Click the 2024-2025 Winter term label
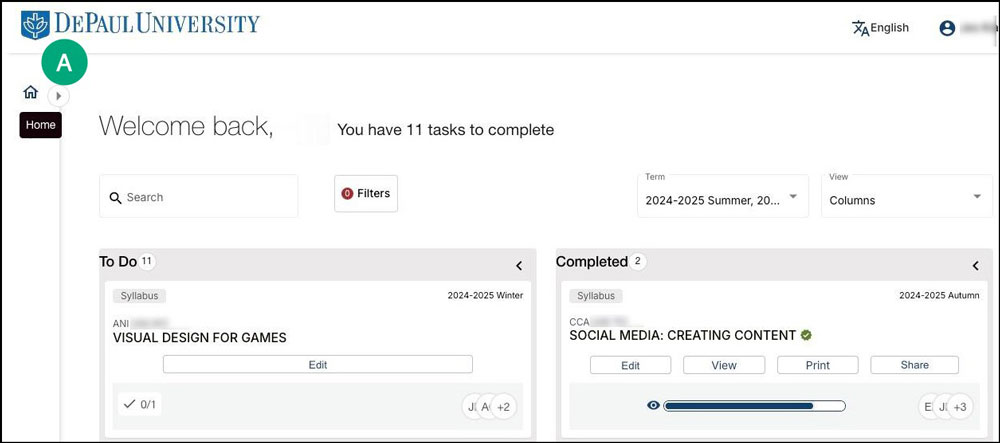The image size is (1000, 443). point(485,295)
